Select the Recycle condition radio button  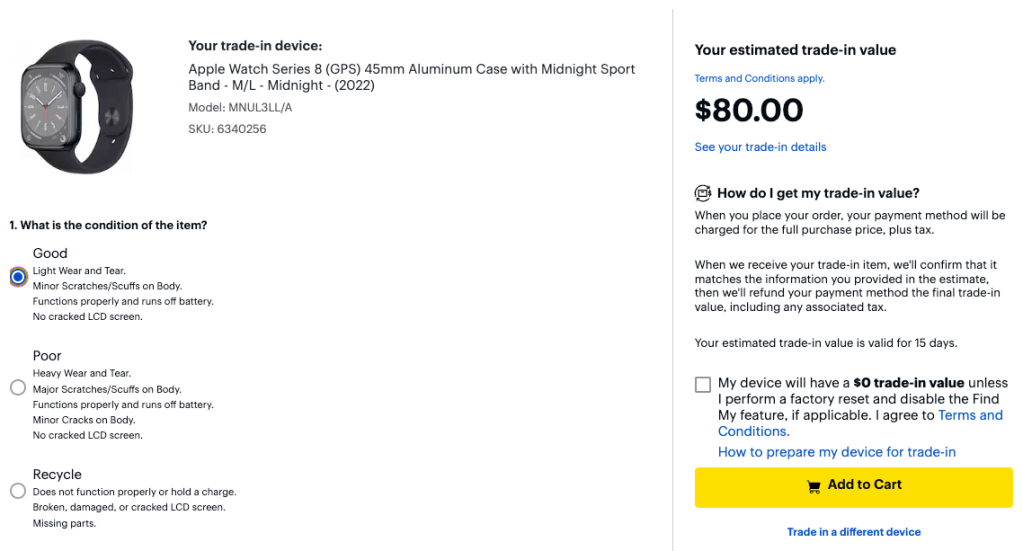(x=18, y=491)
